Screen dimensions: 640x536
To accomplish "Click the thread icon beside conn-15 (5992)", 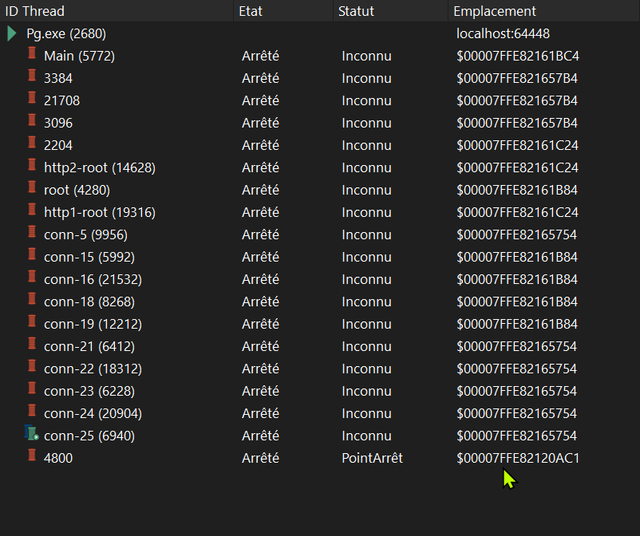I will 32,254.
